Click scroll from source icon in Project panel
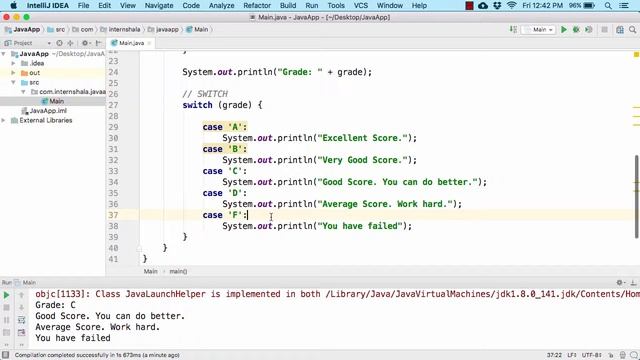 tap(60, 43)
